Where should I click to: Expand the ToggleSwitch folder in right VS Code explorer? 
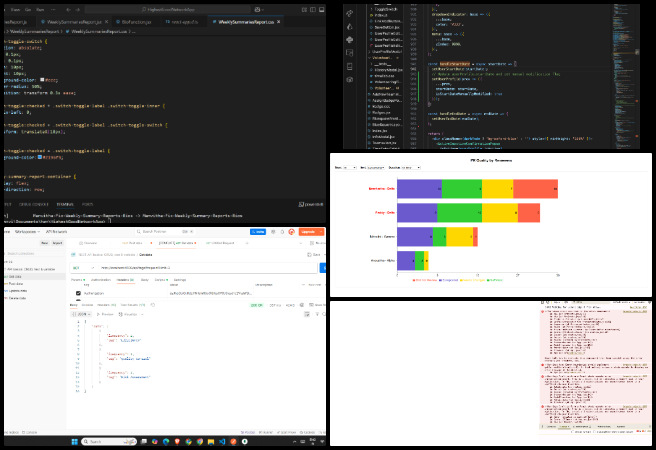point(384,9)
